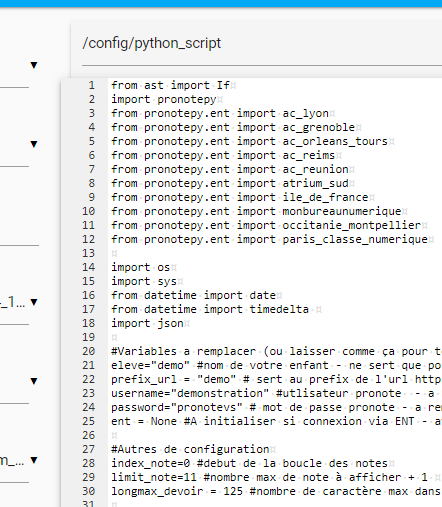Expand the left-panel dropdown arrow level with code line 5
Screen dimensions: 442x507
click(x=34, y=144)
